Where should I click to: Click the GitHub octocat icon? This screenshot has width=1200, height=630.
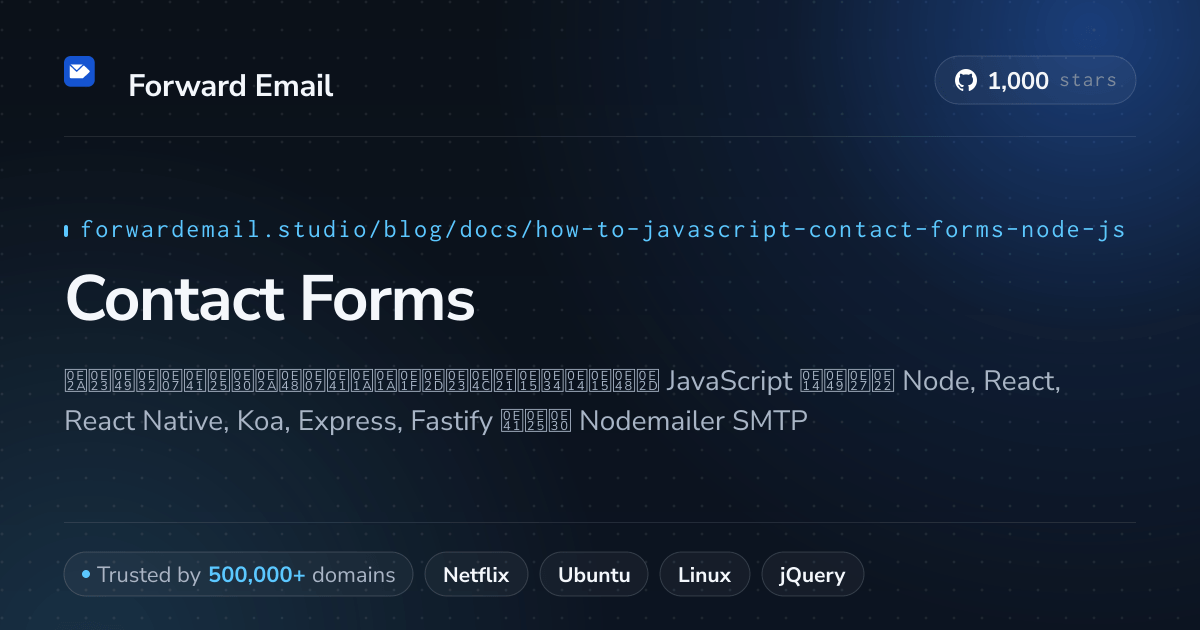(x=966, y=81)
